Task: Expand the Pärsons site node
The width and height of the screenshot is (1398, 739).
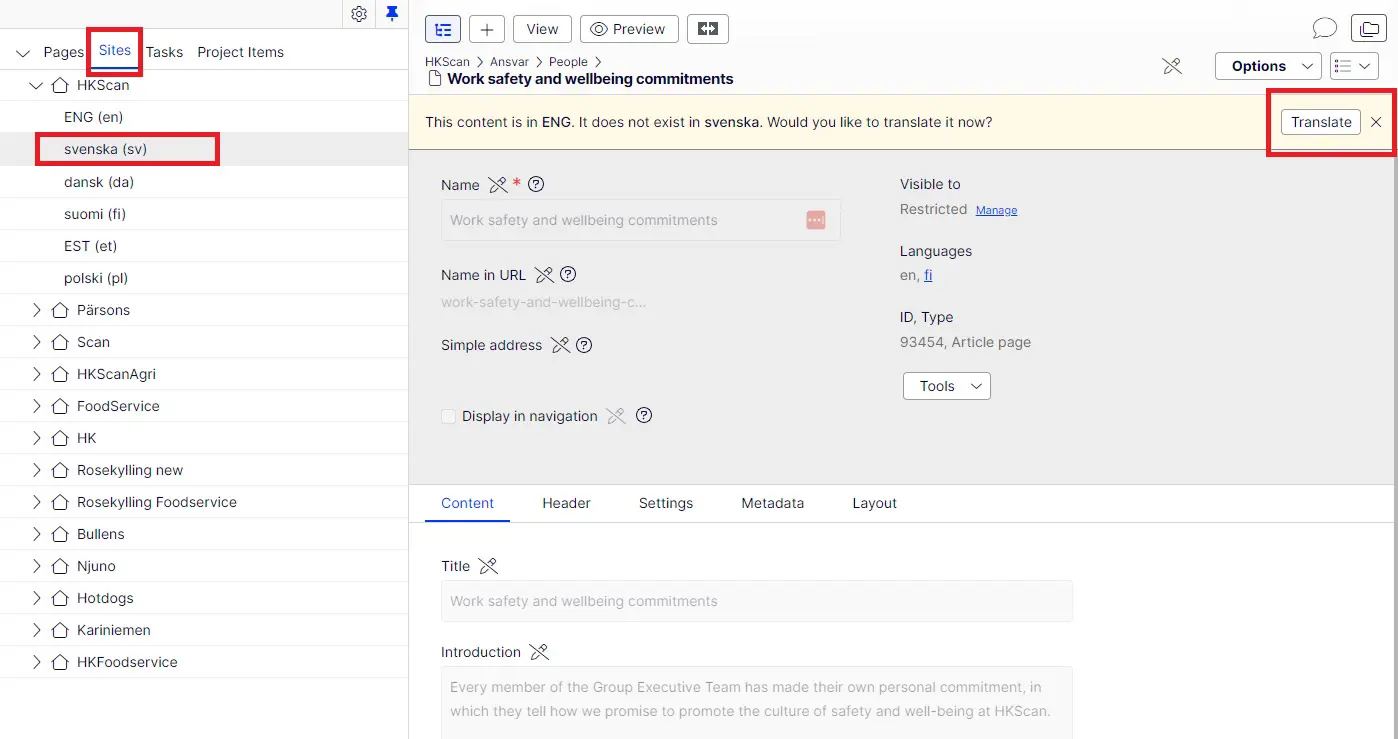Action: pos(37,310)
